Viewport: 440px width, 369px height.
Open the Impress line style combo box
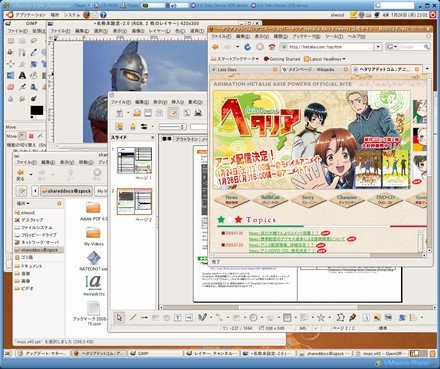click(172, 127)
